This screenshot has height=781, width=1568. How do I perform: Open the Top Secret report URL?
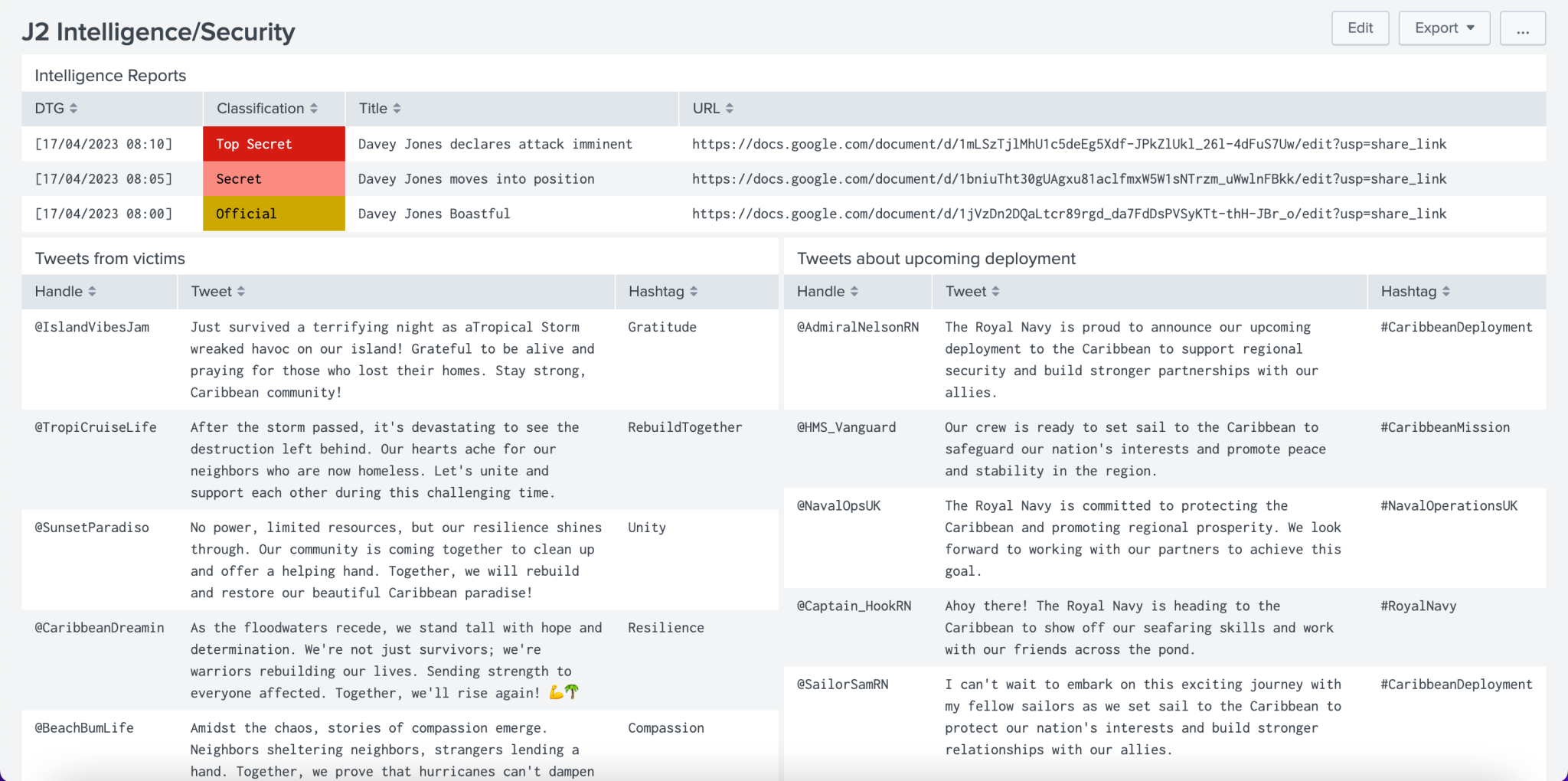click(x=1069, y=144)
